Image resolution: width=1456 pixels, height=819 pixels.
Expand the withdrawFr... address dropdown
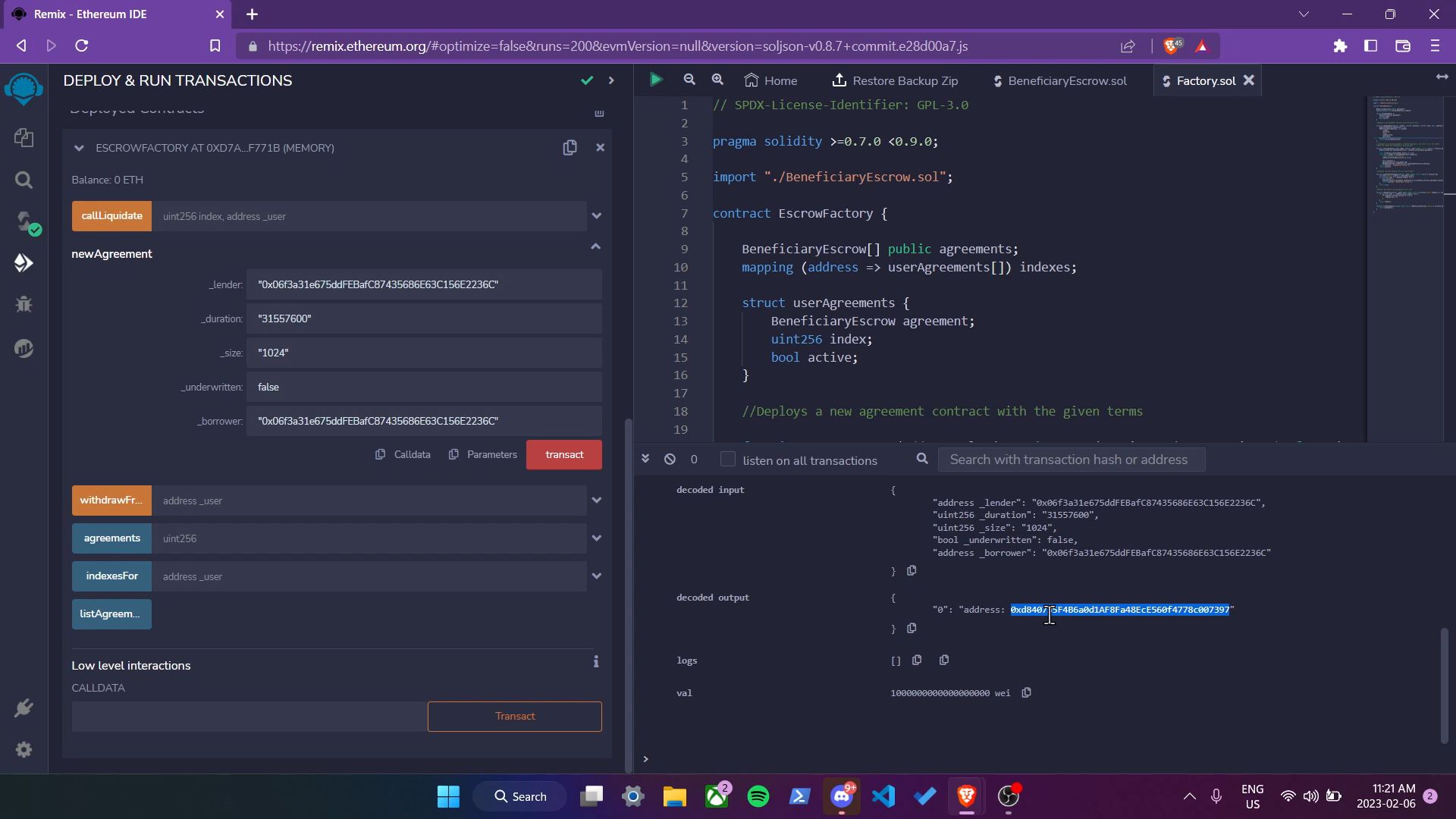597,500
